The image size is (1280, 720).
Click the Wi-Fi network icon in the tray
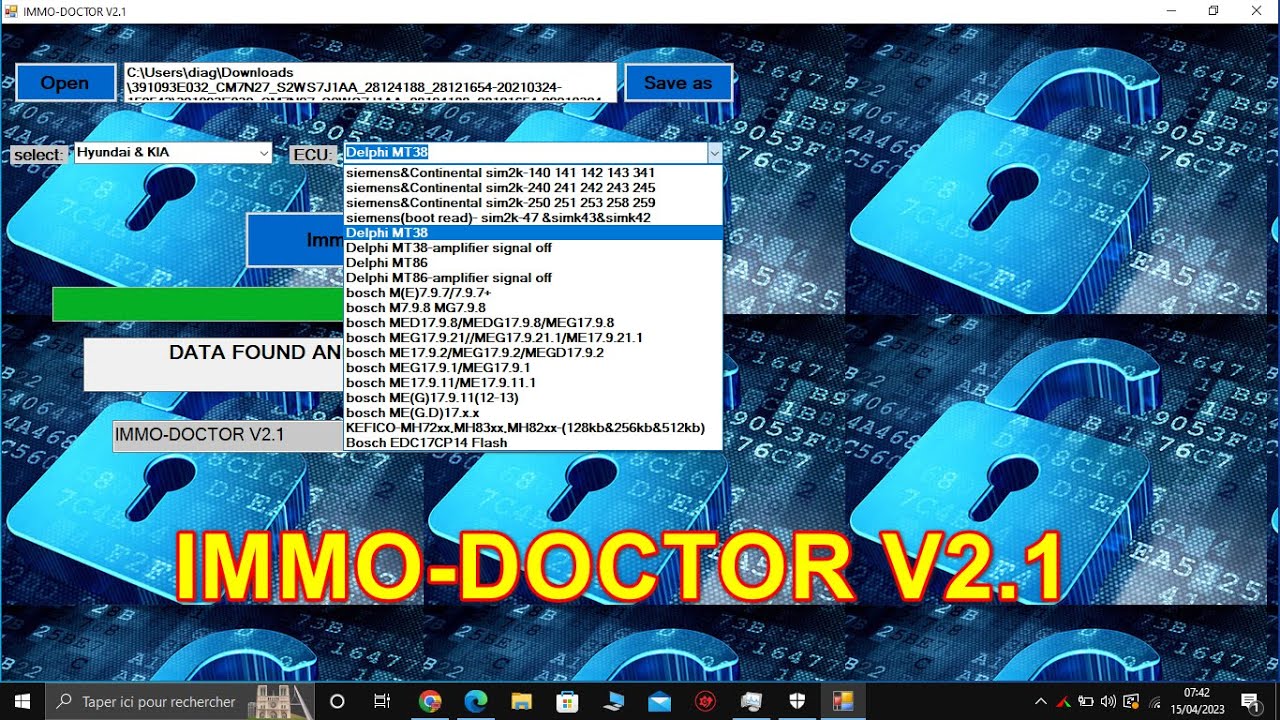tap(1155, 701)
